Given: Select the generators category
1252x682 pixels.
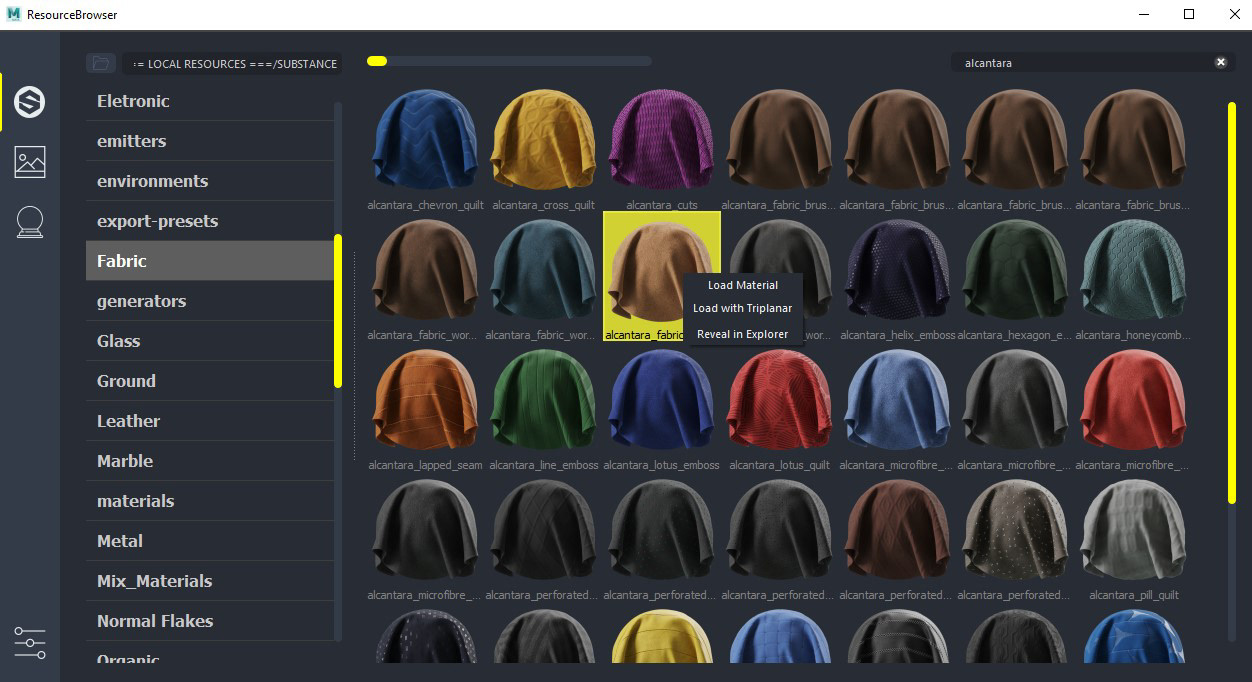Looking at the screenshot, I should coord(210,301).
